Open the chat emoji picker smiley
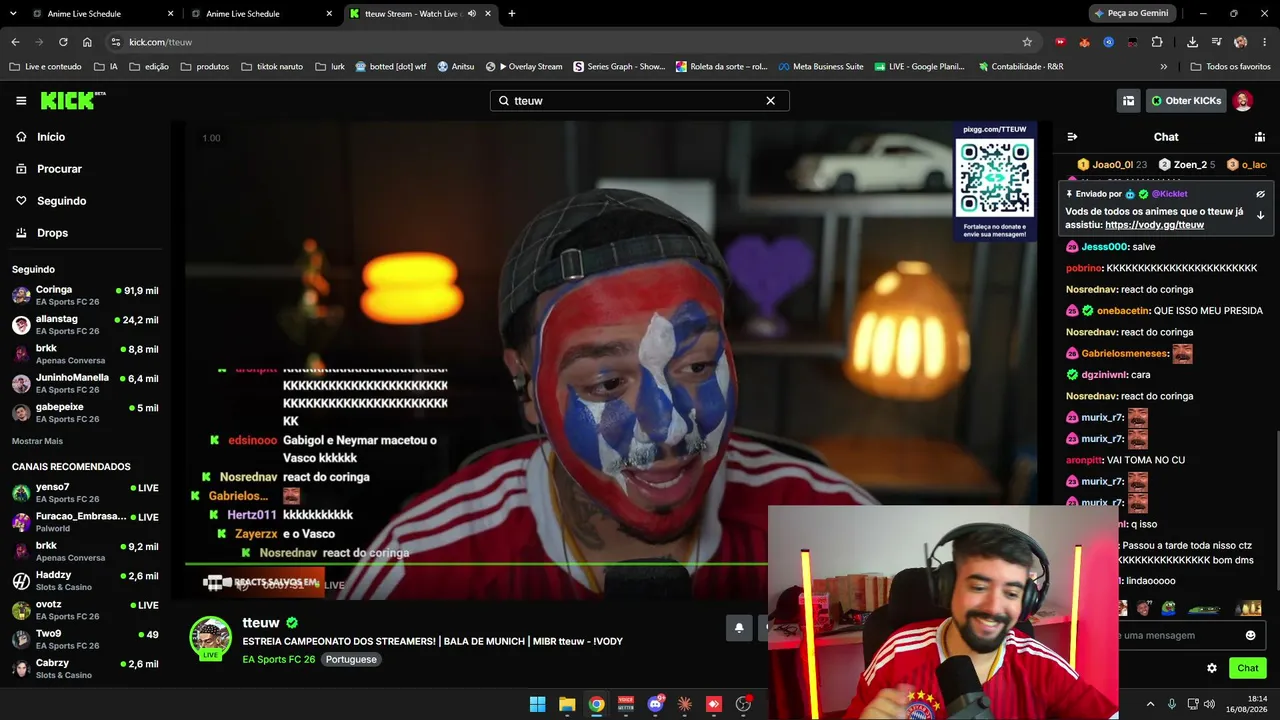Image resolution: width=1280 pixels, height=720 pixels. click(x=1250, y=635)
